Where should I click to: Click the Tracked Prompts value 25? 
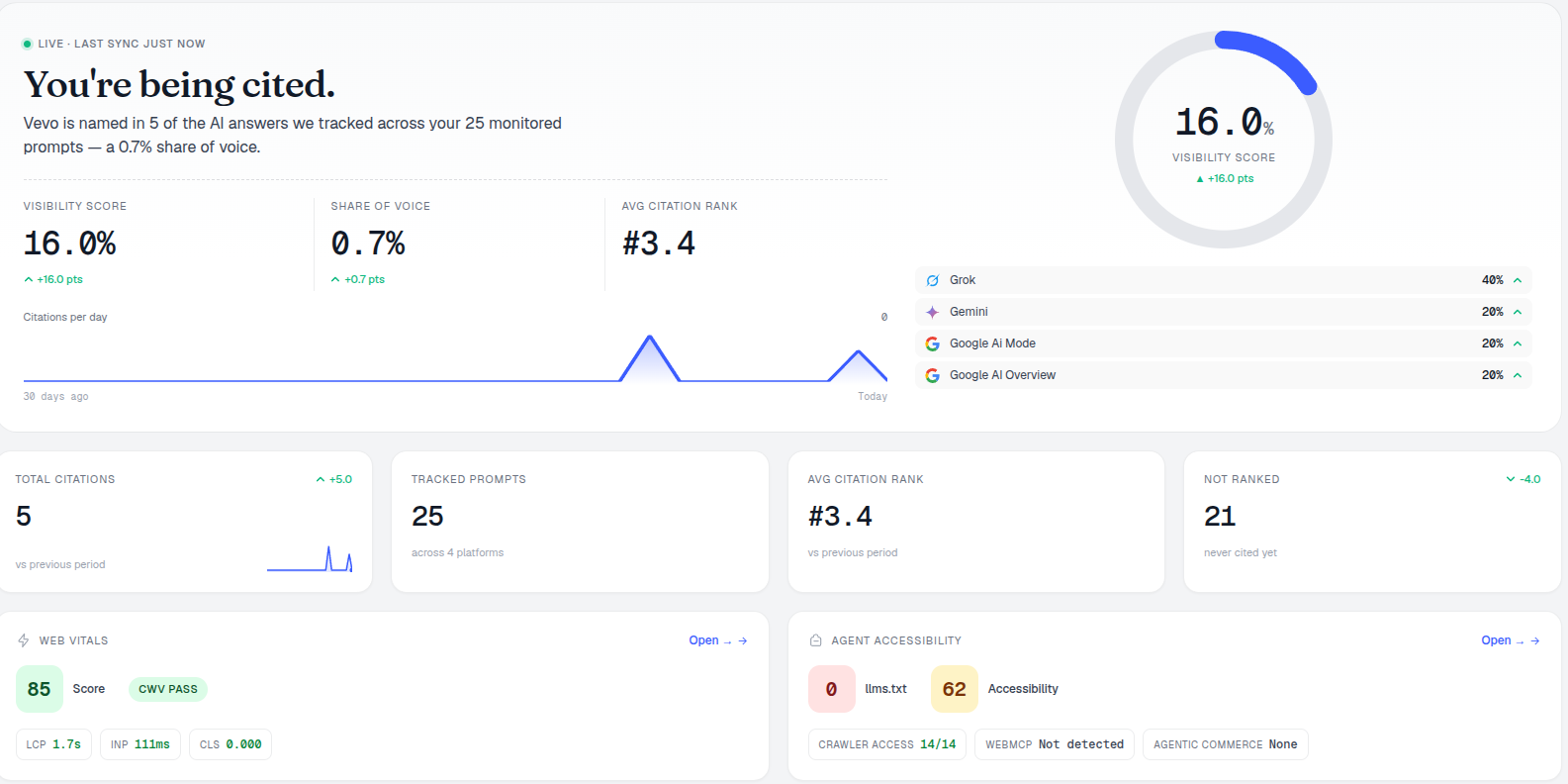tap(427, 517)
